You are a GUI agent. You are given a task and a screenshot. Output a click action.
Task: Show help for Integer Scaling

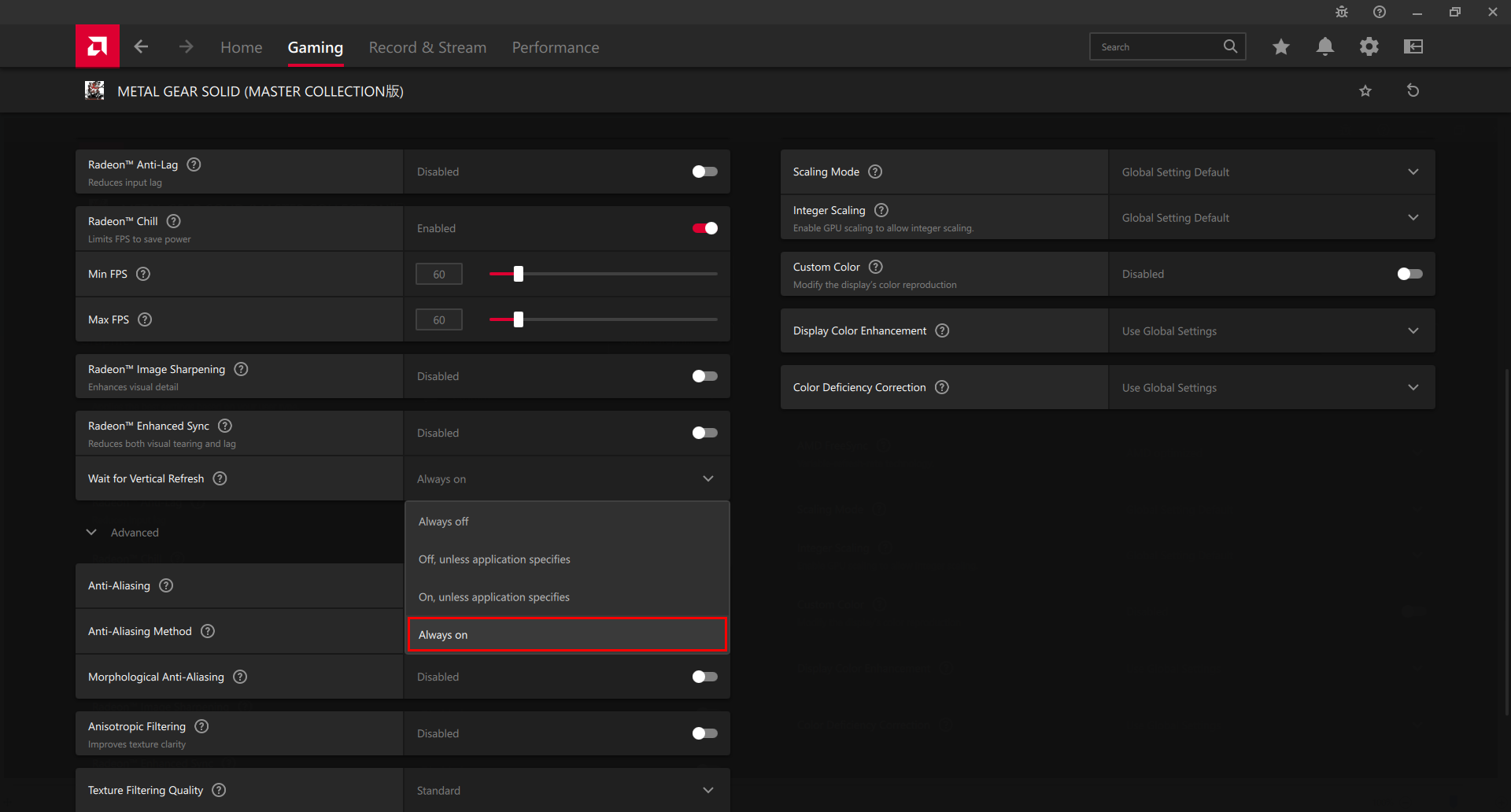click(x=881, y=210)
